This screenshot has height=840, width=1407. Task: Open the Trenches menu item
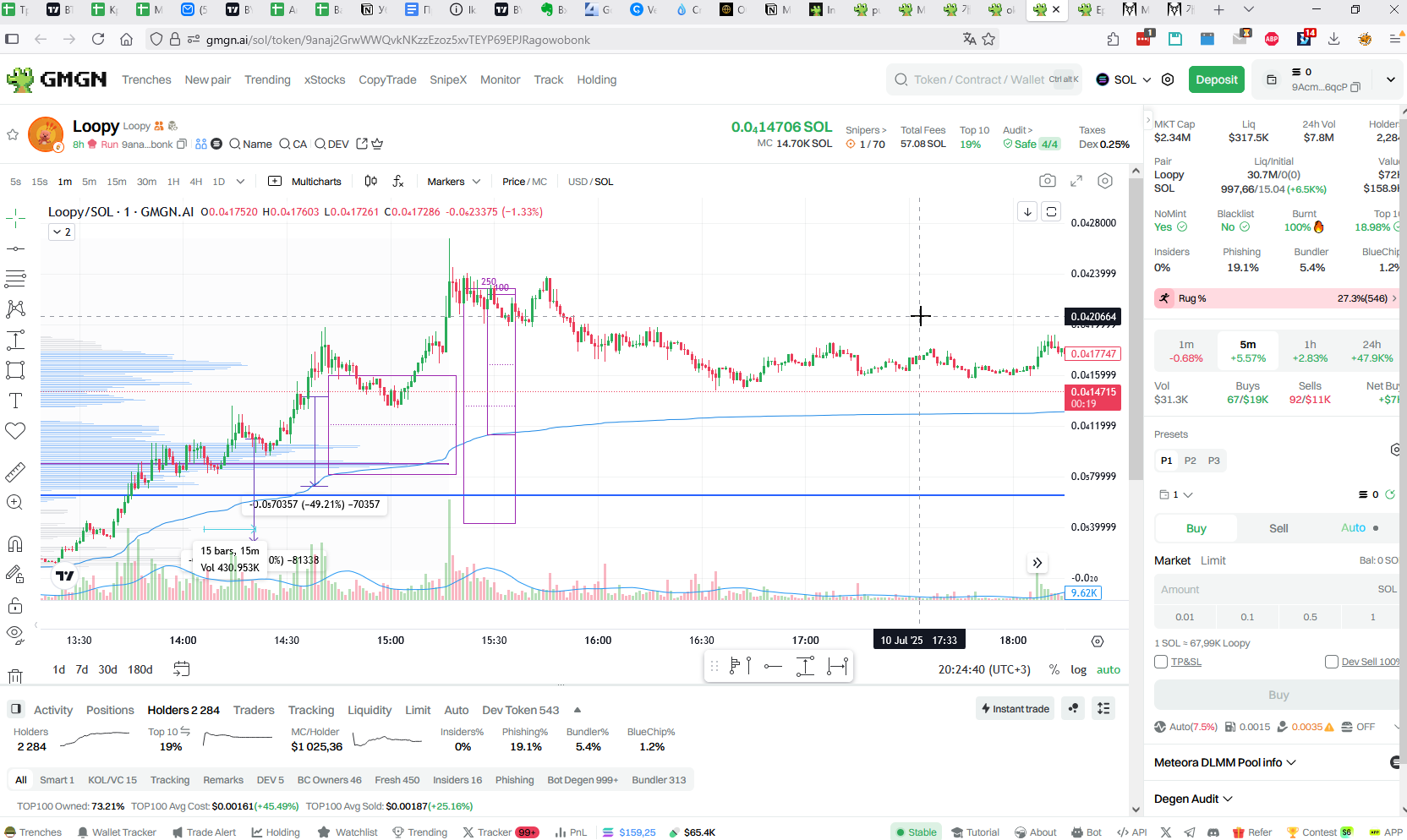pyautogui.click(x=146, y=79)
